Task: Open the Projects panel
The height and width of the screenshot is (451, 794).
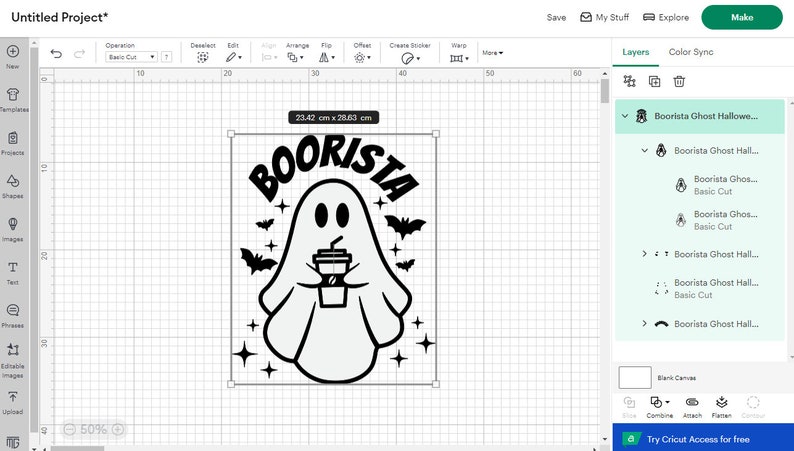Action: point(13,143)
